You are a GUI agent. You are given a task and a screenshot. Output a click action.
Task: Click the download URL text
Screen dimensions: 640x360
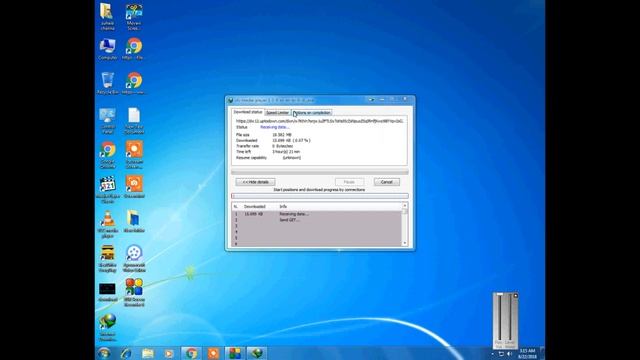click(x=320, y=121)
